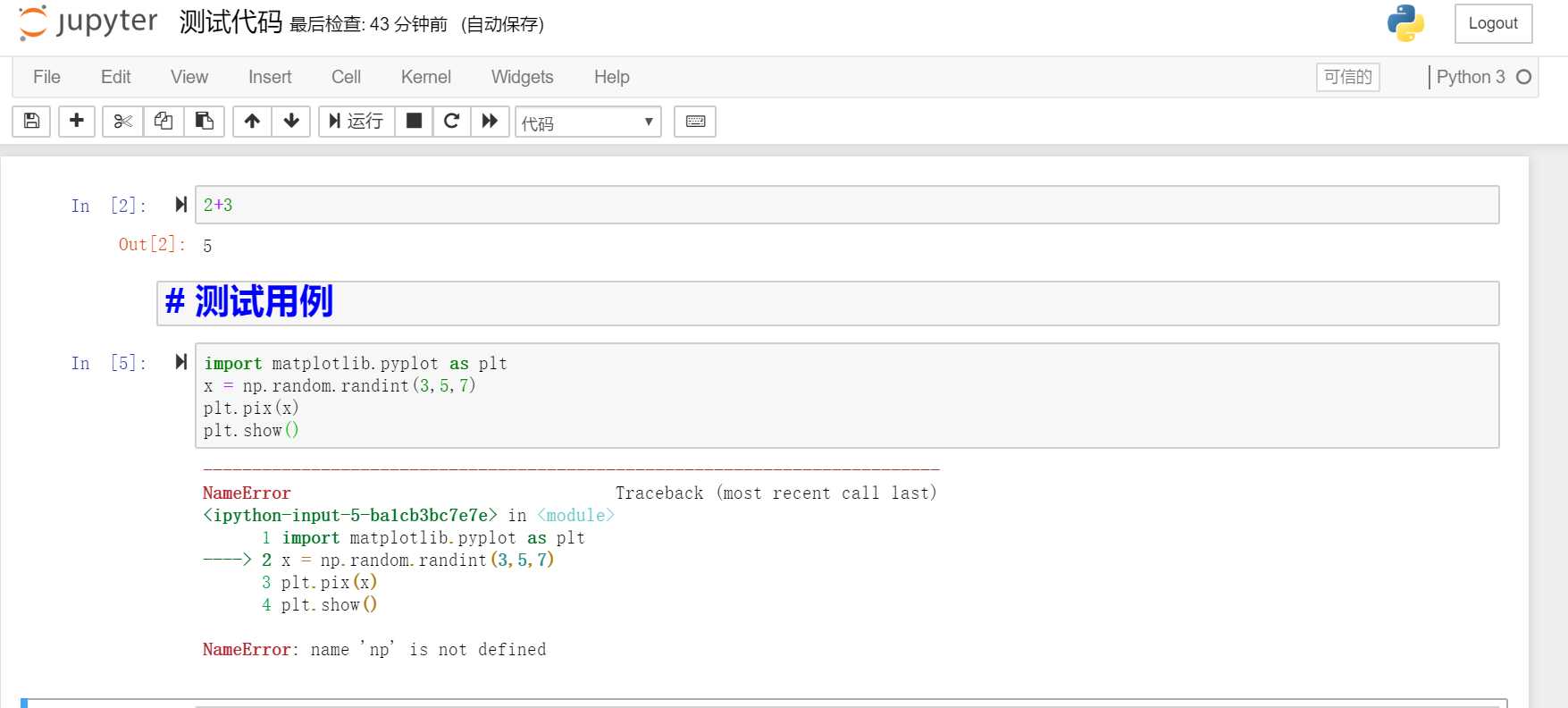This screenshot has width=1568, height=708.
Task: Click code line plt.pix(x) in input cell
Action: coord(251,408)
